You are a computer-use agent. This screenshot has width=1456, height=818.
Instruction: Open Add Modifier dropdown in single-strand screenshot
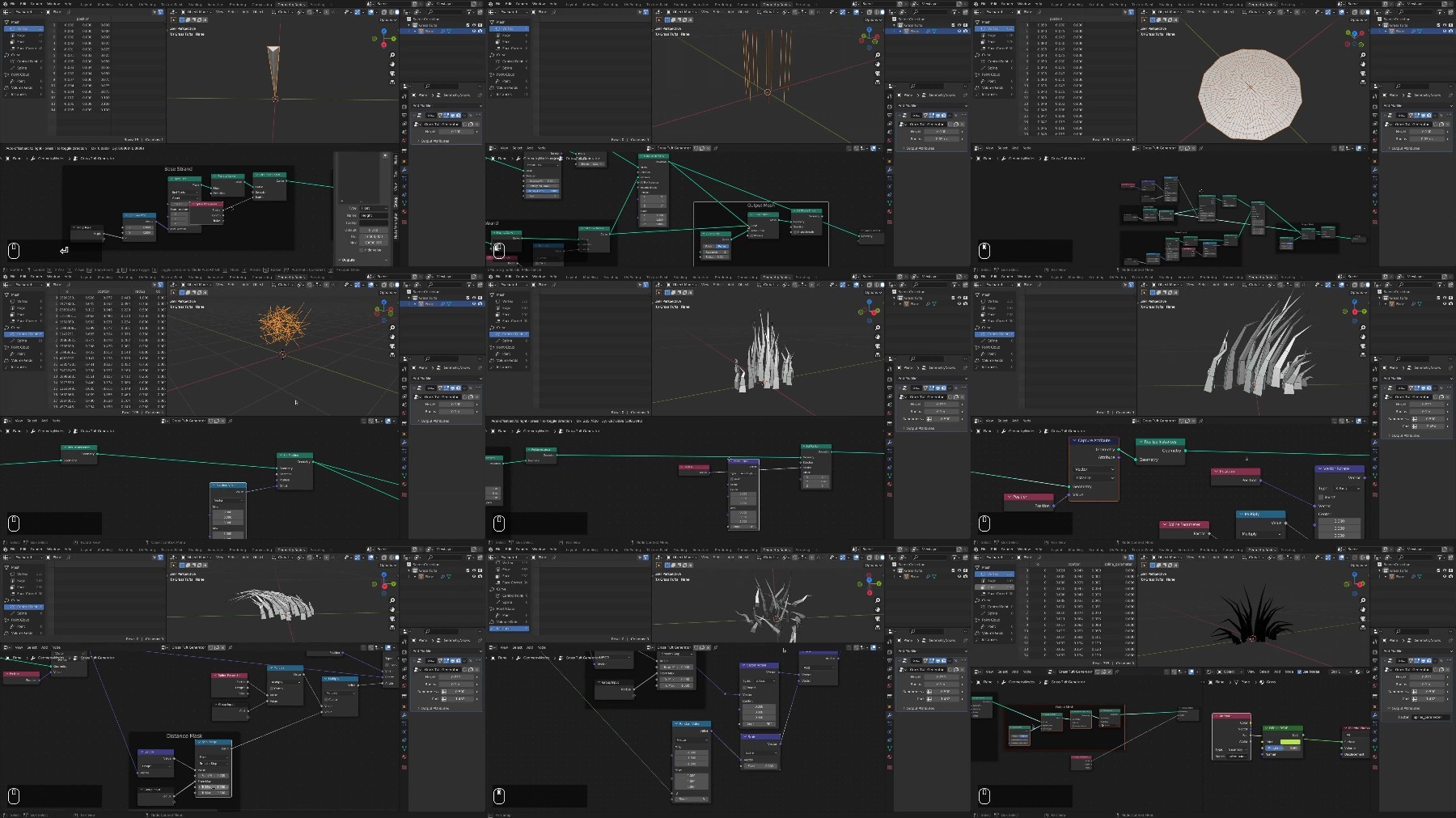[447, 105]
